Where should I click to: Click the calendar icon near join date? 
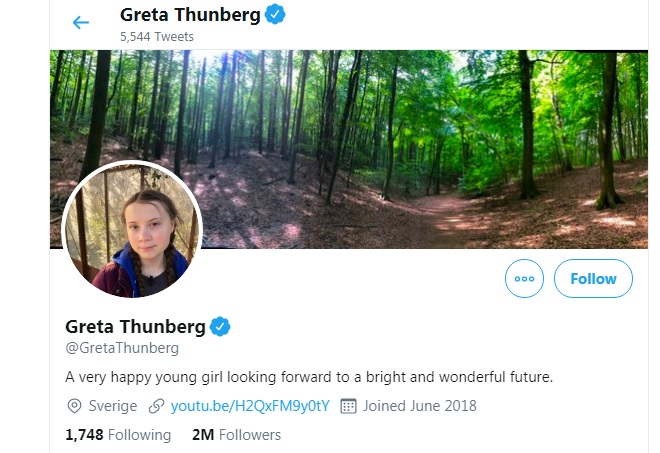tap(348, 406)
